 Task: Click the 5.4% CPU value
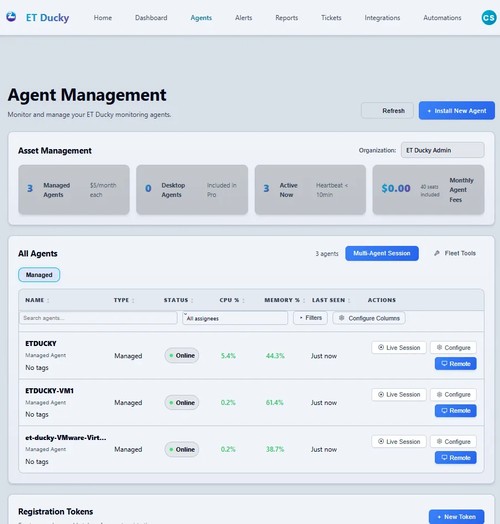click(x=228, y=356)
